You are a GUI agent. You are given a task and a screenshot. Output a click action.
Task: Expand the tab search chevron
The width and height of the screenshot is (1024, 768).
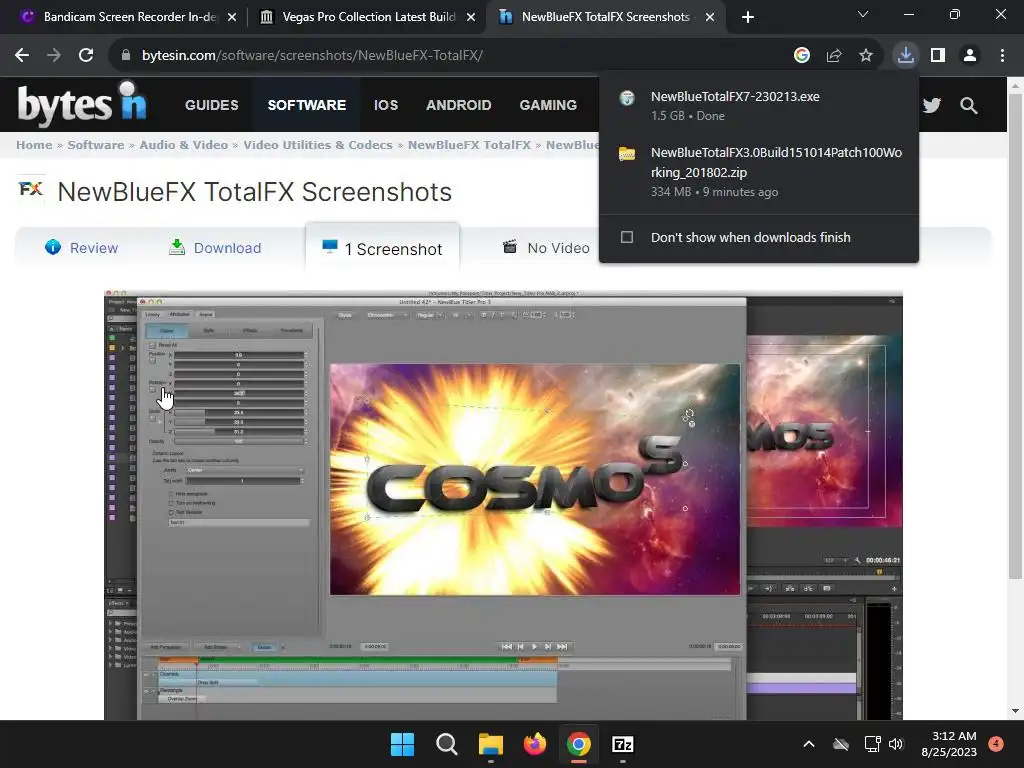point(863,14)
